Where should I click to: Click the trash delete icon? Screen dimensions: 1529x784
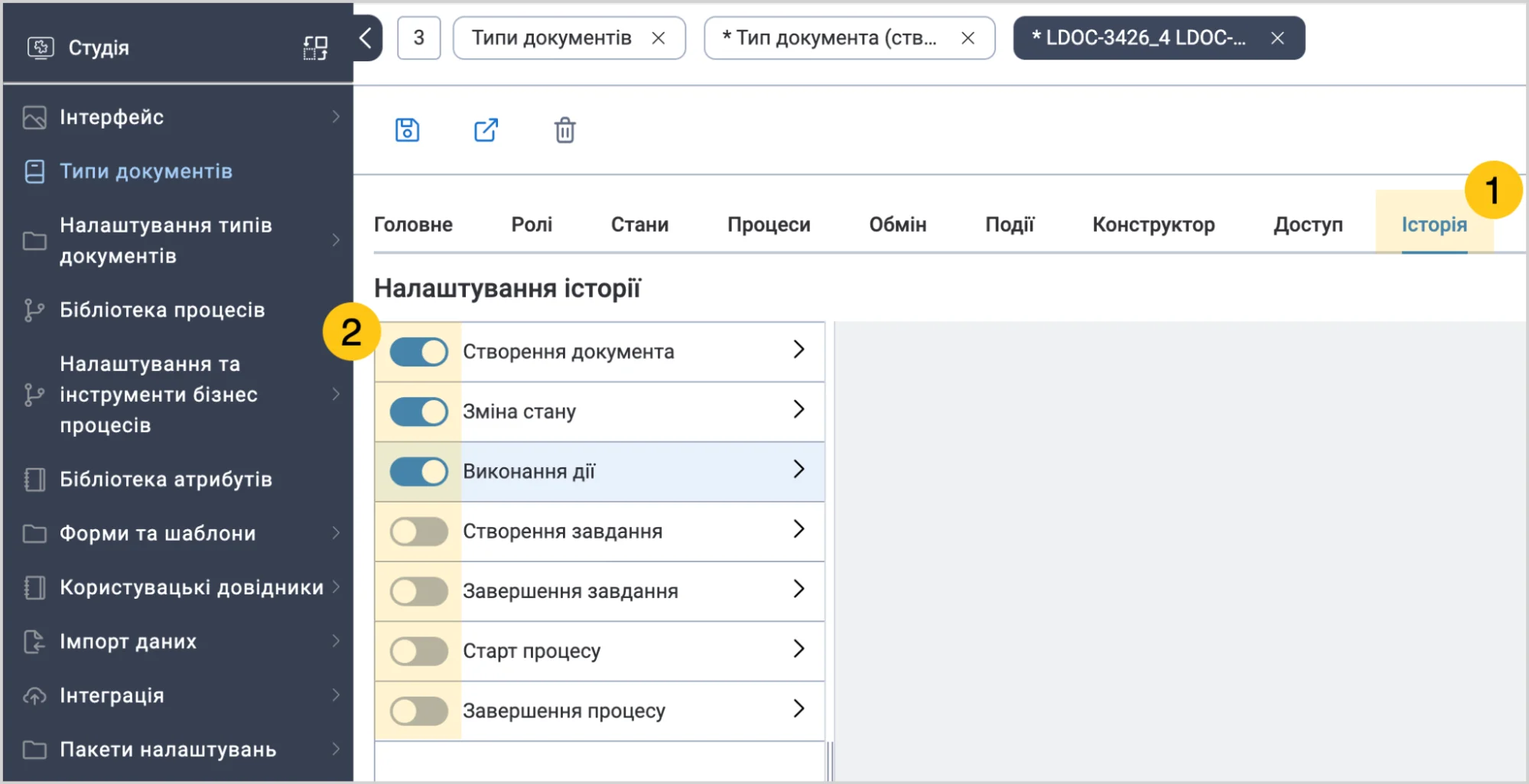(565, 130)
